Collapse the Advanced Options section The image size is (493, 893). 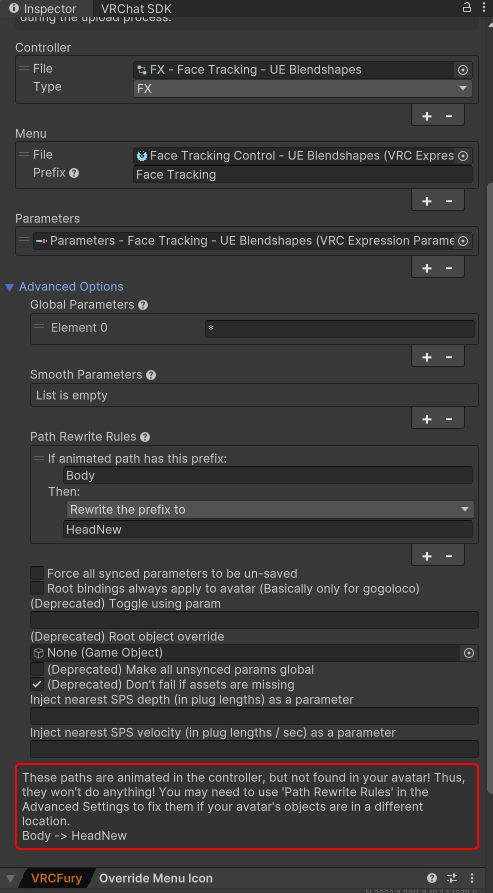point(9,287)
